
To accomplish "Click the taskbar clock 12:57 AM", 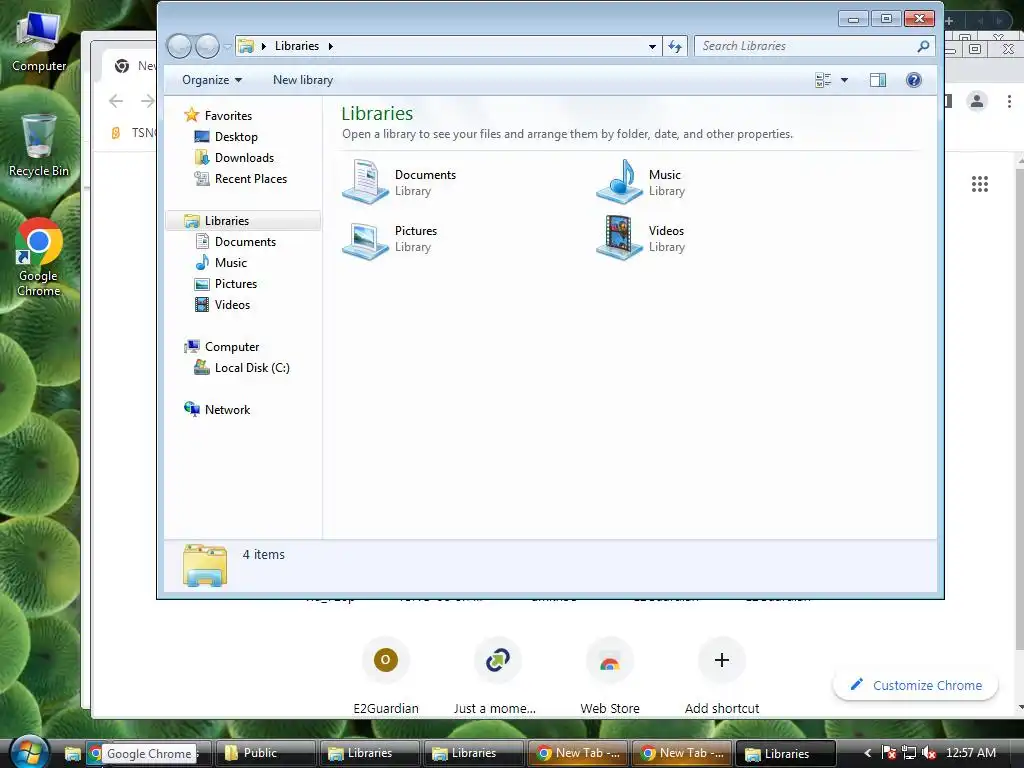I will point(970,753).
